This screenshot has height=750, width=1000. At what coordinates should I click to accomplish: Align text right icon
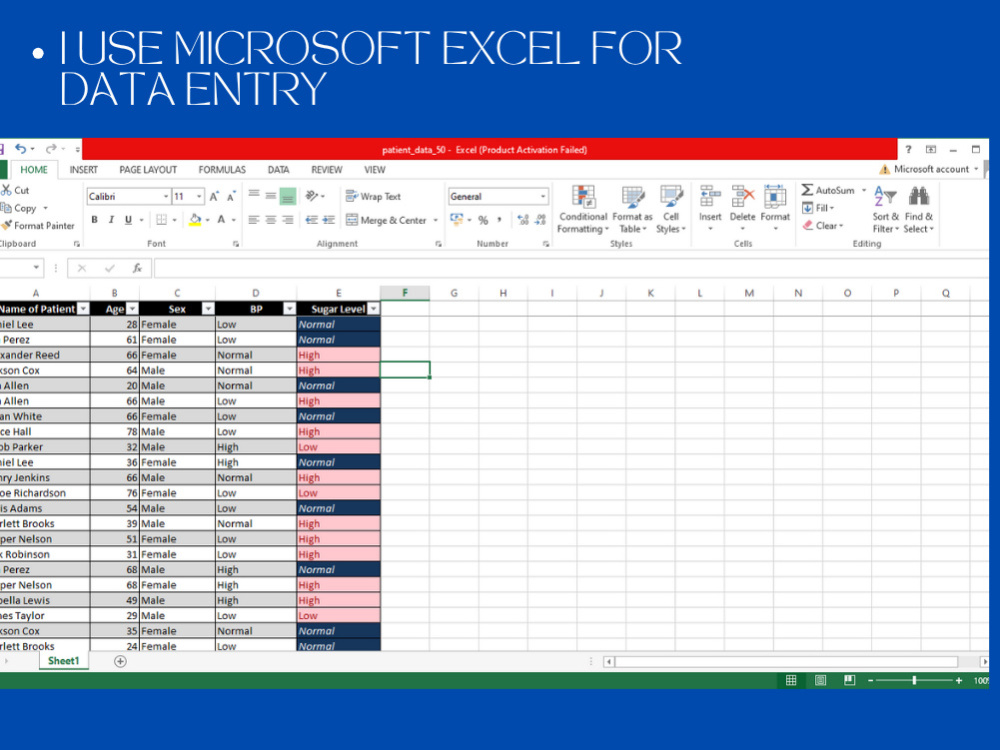pyautogui.click(x=288, y=220)
